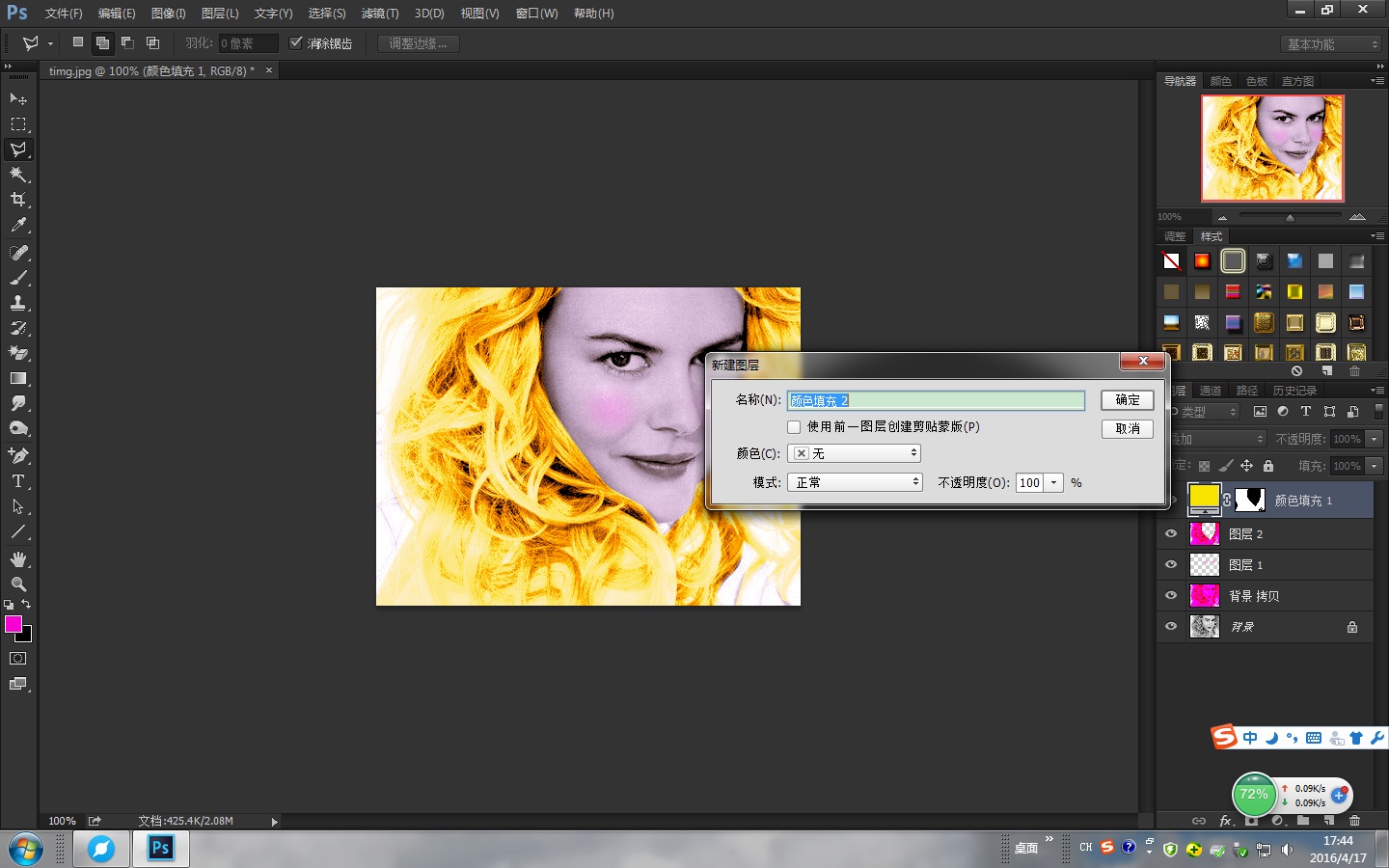1389x868 pixels.
Task: Select the Crop tool in the toolbar
Action: point(18,200)
